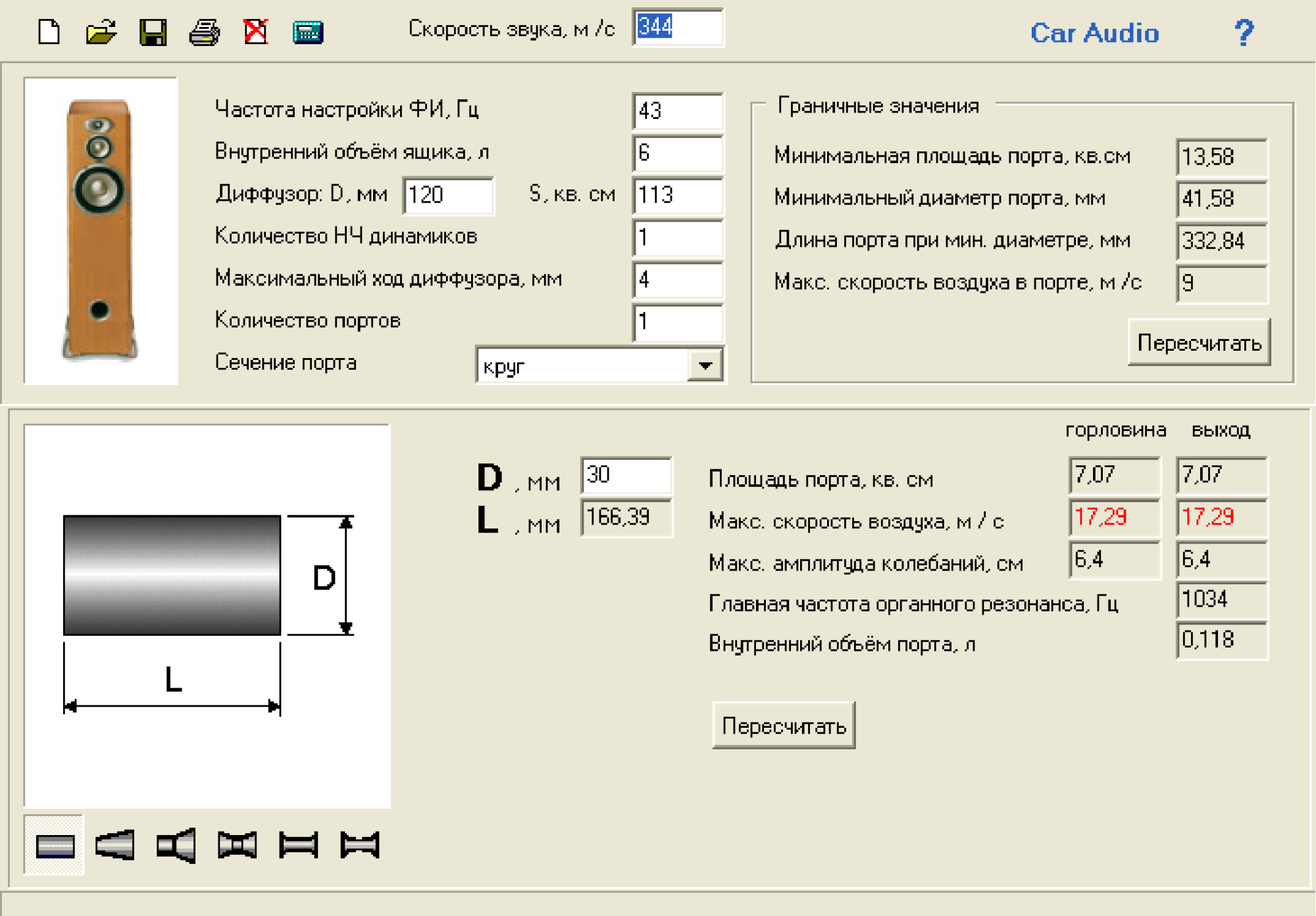The height and width of the screenshot is (916, 1316).
Task: Select the cylinder with flared horn port icon
Action: click(x=176, y=845)
